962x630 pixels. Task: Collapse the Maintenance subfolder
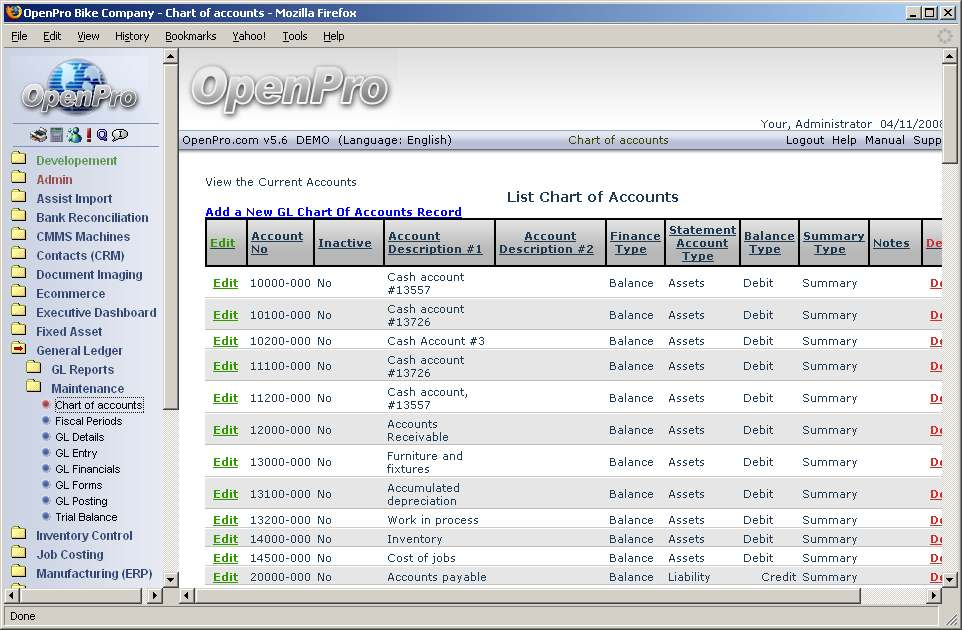pos(87,388)
